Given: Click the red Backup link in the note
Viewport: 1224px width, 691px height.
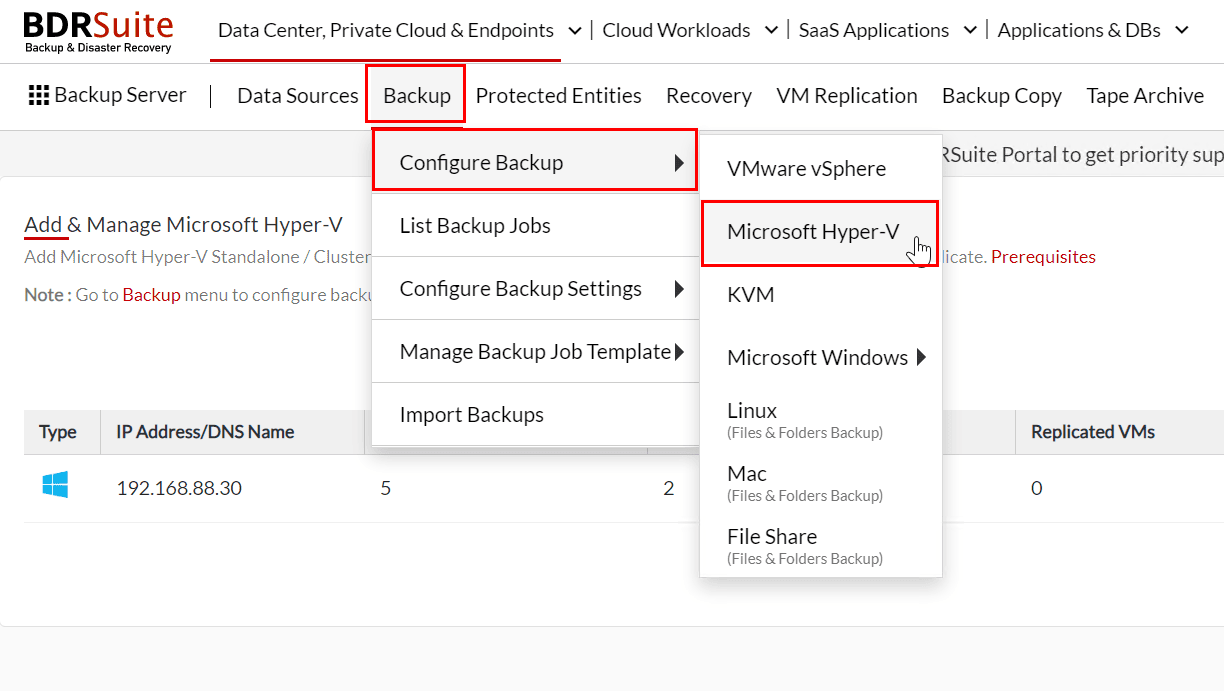Looking at the screenshot, I should [x=151, y=295].
